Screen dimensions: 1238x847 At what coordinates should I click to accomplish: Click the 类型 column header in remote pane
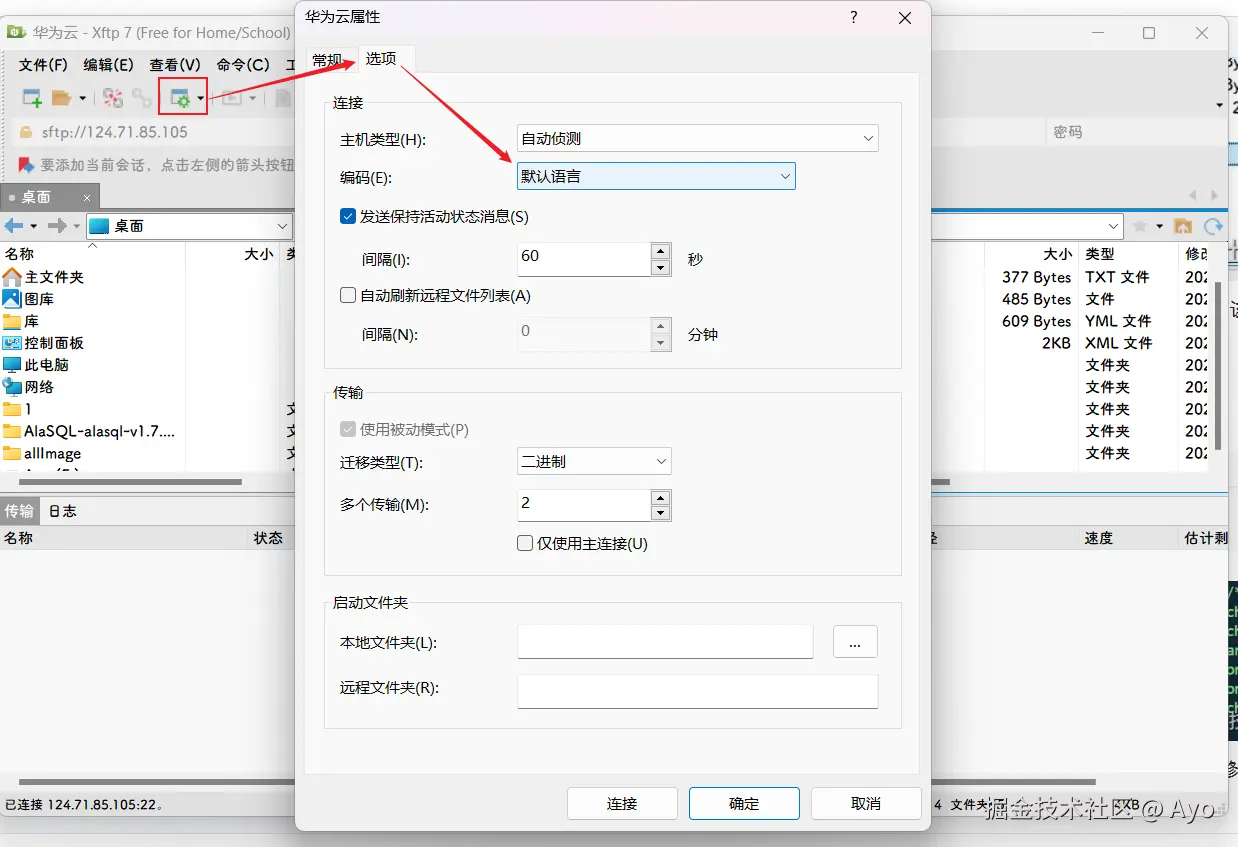(1130, 254)
